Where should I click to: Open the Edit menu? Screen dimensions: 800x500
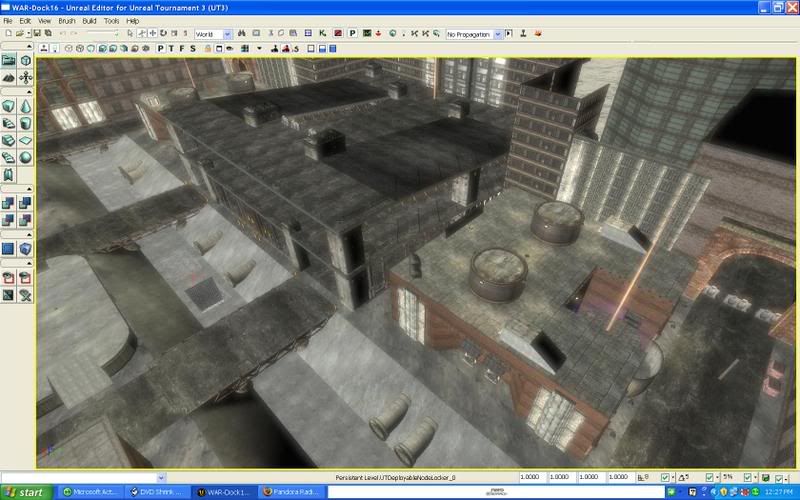coord(25,21)
